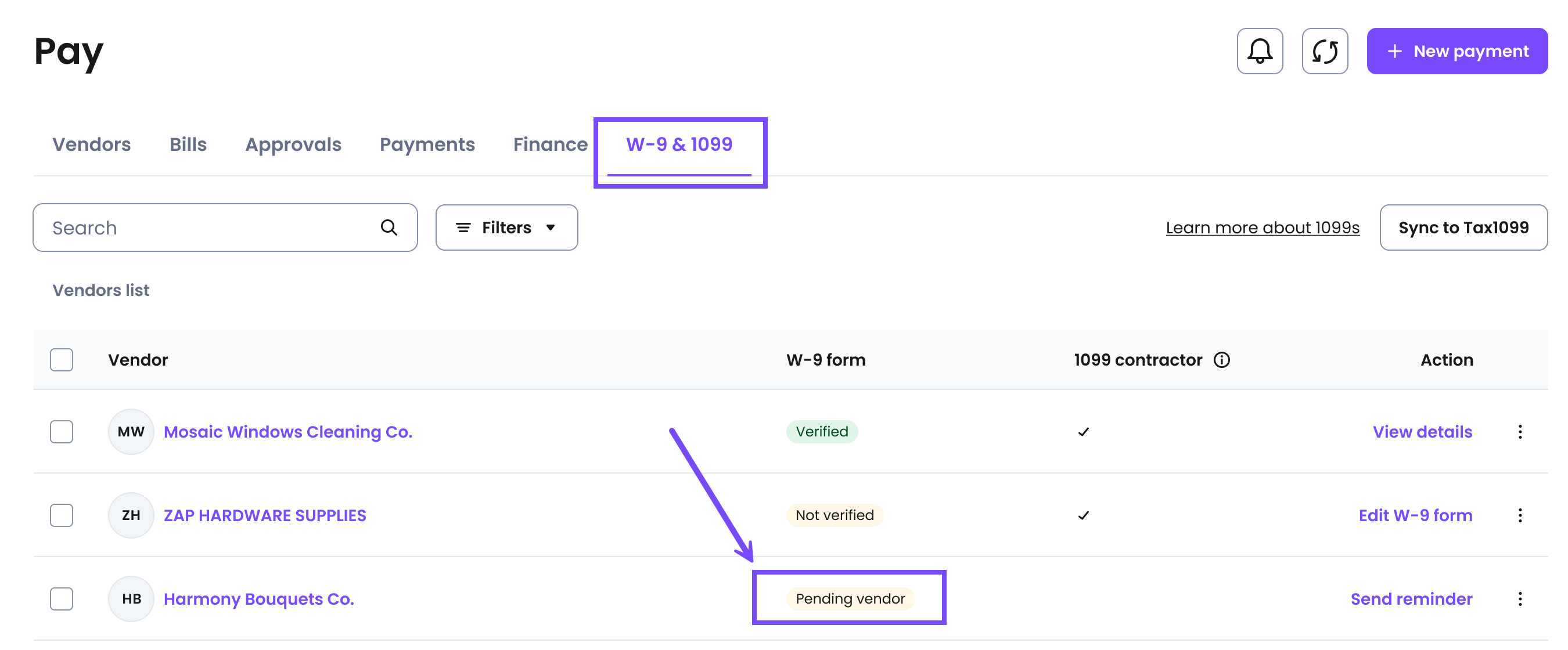Click the sync refresh arrows icon

pos(1324,51)
